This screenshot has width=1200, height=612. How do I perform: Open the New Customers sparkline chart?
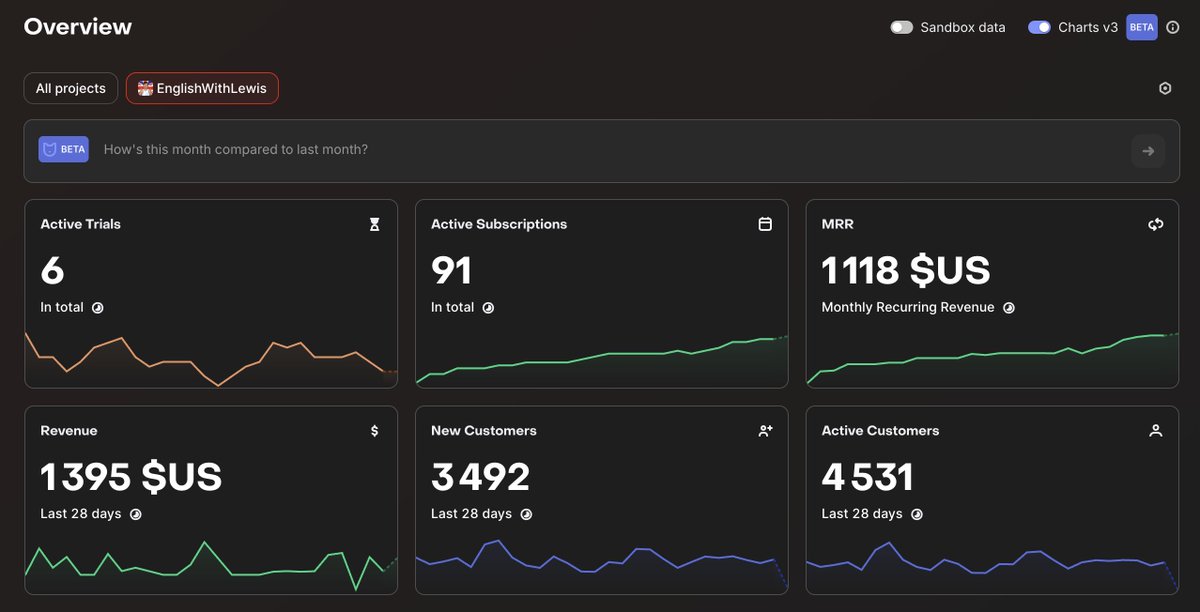[x=602, y=566]
